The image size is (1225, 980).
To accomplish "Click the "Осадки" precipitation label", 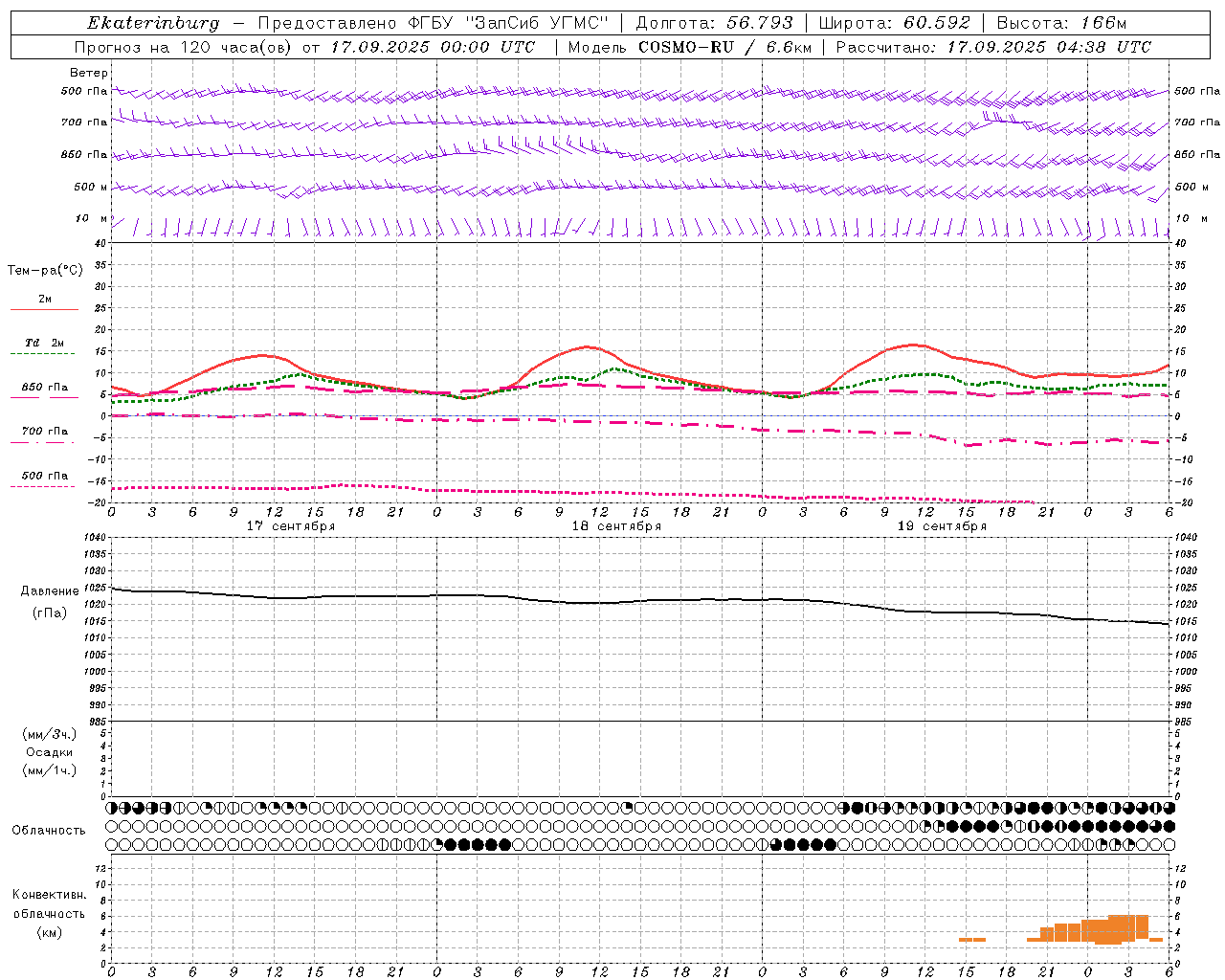I will click(49, 752).
